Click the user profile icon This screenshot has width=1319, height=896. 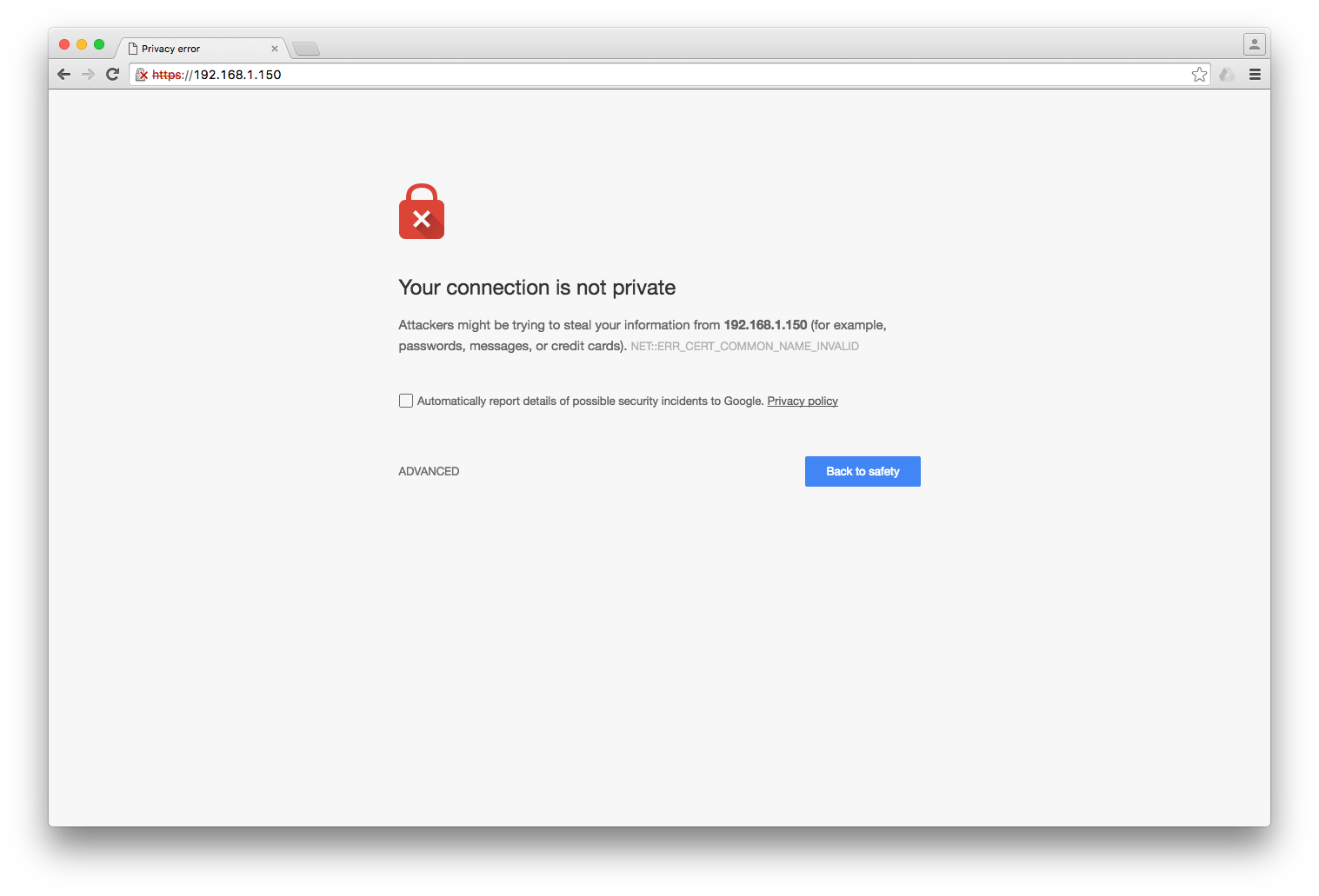click(1254, 43)
